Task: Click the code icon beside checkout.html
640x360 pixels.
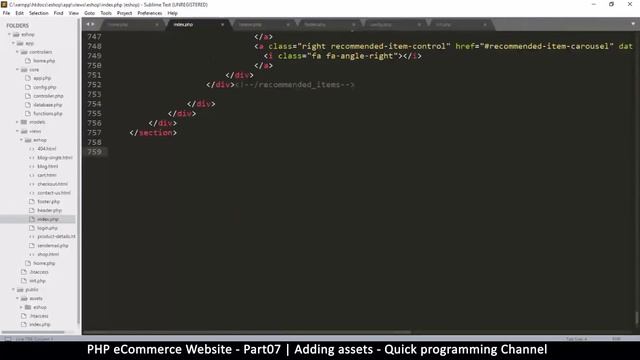Action: click(x=32, y=184)
